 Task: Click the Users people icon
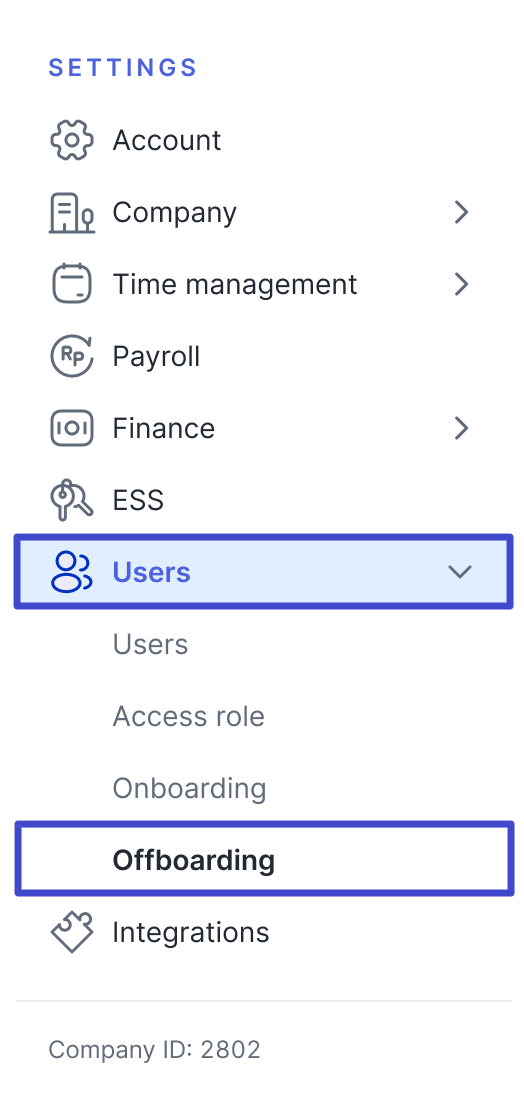tap(72, 572)
